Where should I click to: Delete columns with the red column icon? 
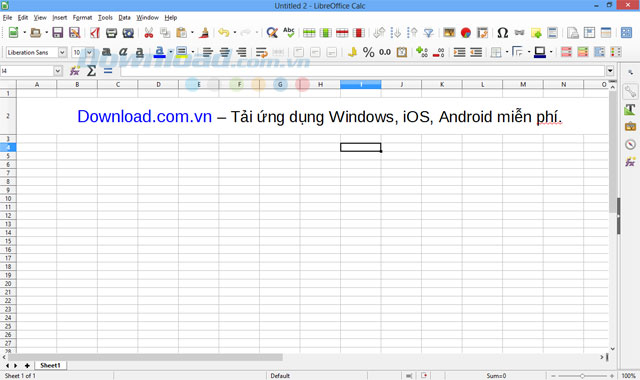pyautogui.click(x=359, y=33)
